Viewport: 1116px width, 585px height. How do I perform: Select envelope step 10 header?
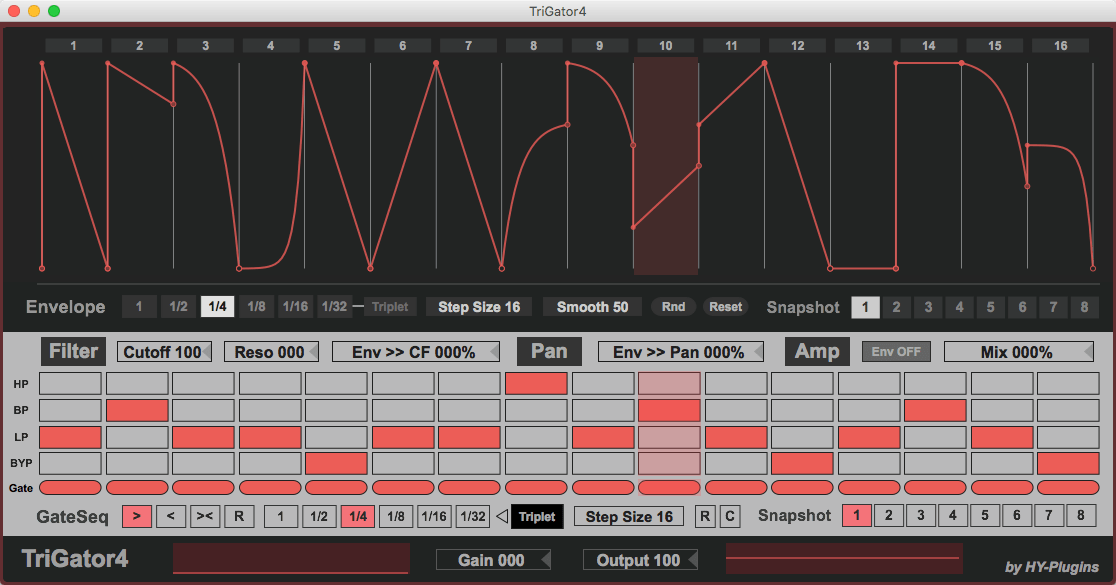[666, 46]
